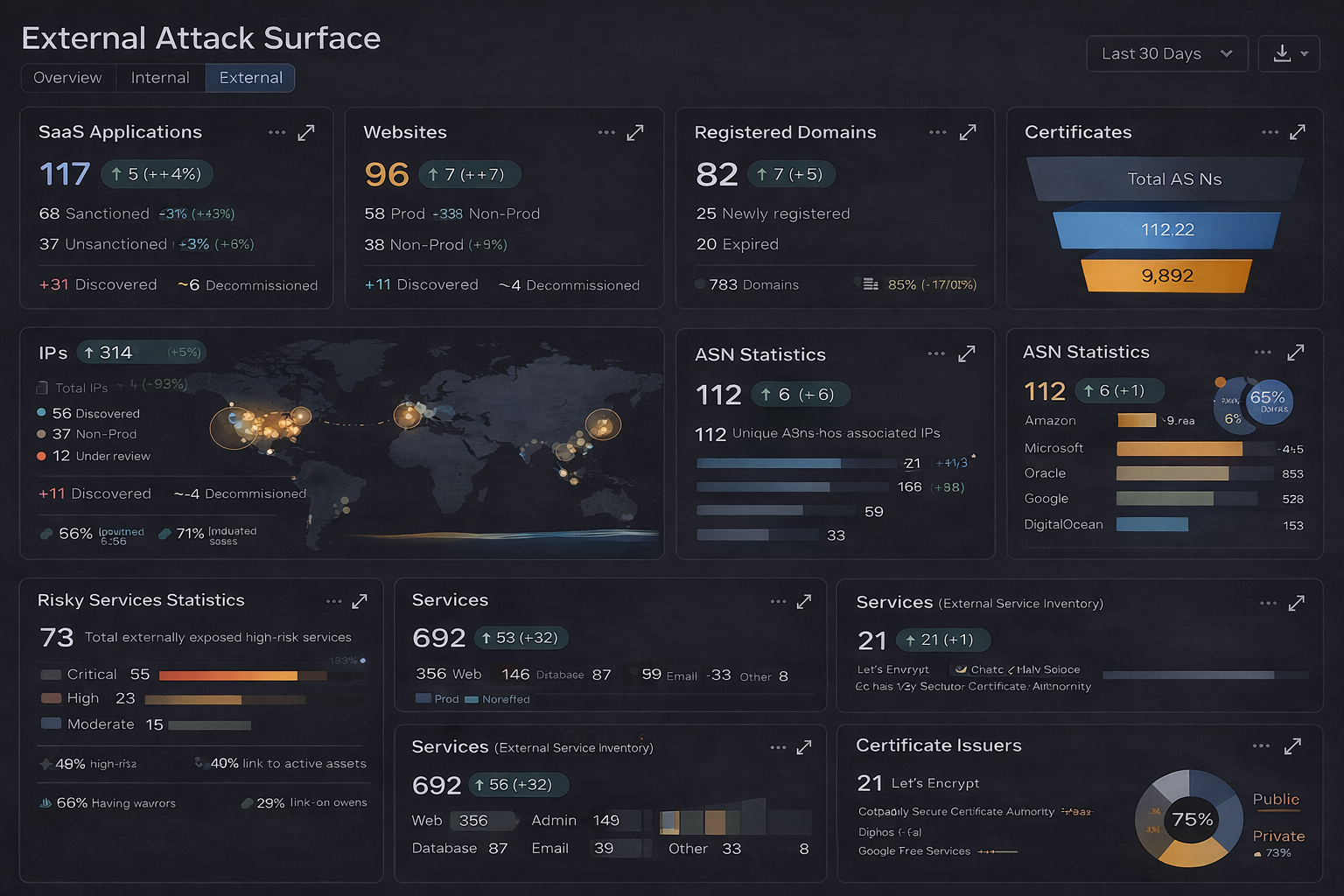Click the blue 112,22 funnel segment
The height and width of the screenshot is (896, 1344).
[1167, 230]
